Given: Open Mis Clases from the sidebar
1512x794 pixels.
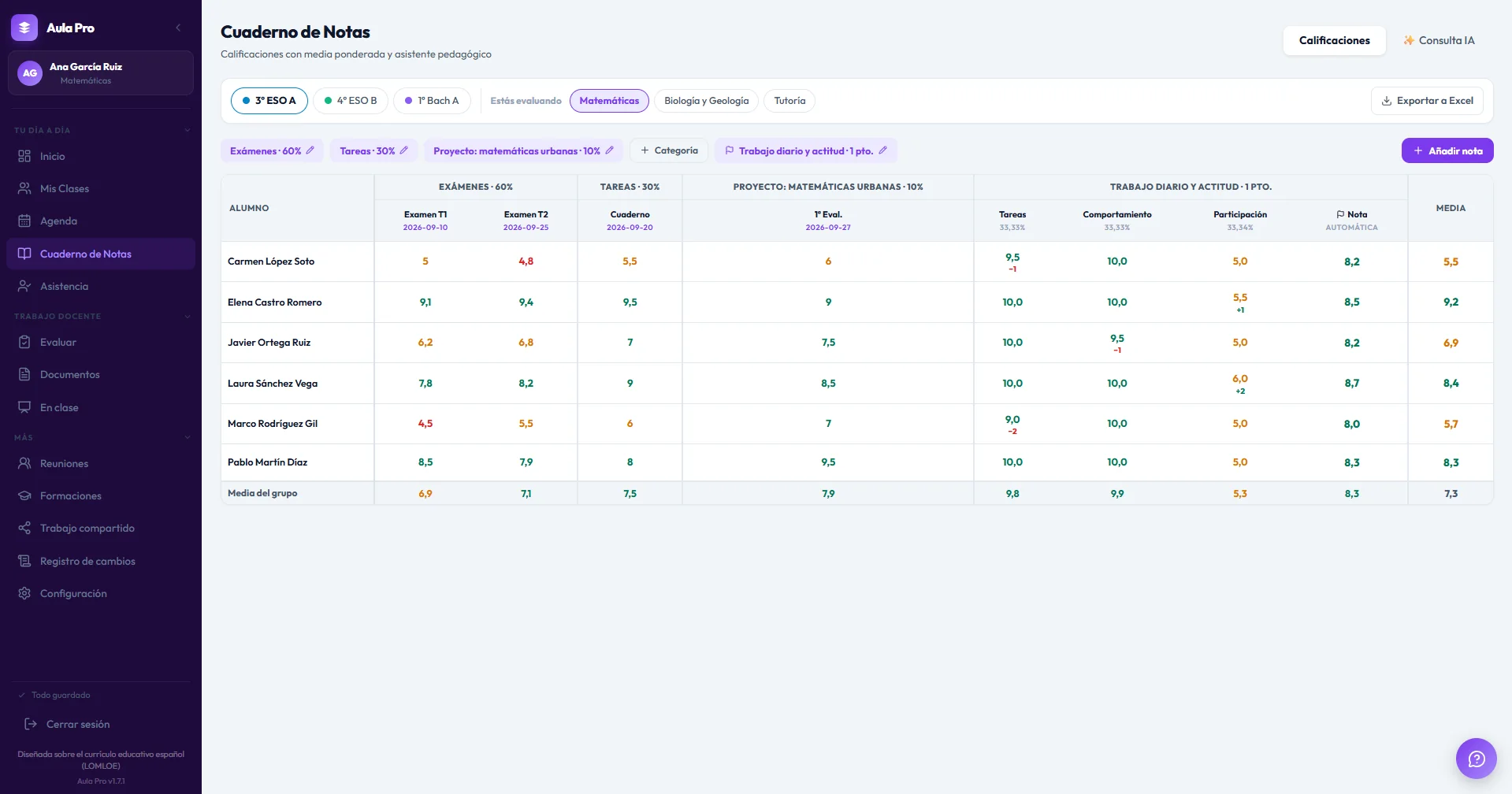Looking at the screenshot, I should coord(101,188).
